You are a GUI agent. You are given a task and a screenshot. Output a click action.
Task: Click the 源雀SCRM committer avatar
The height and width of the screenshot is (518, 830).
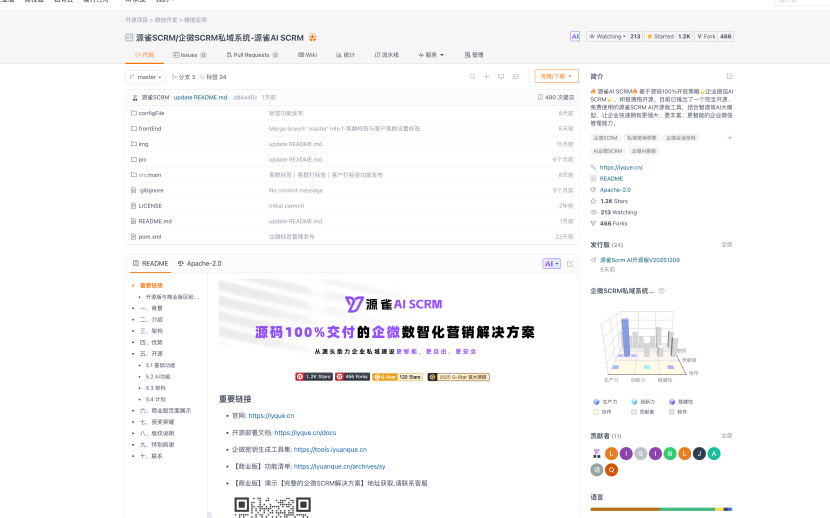point(135,97)
